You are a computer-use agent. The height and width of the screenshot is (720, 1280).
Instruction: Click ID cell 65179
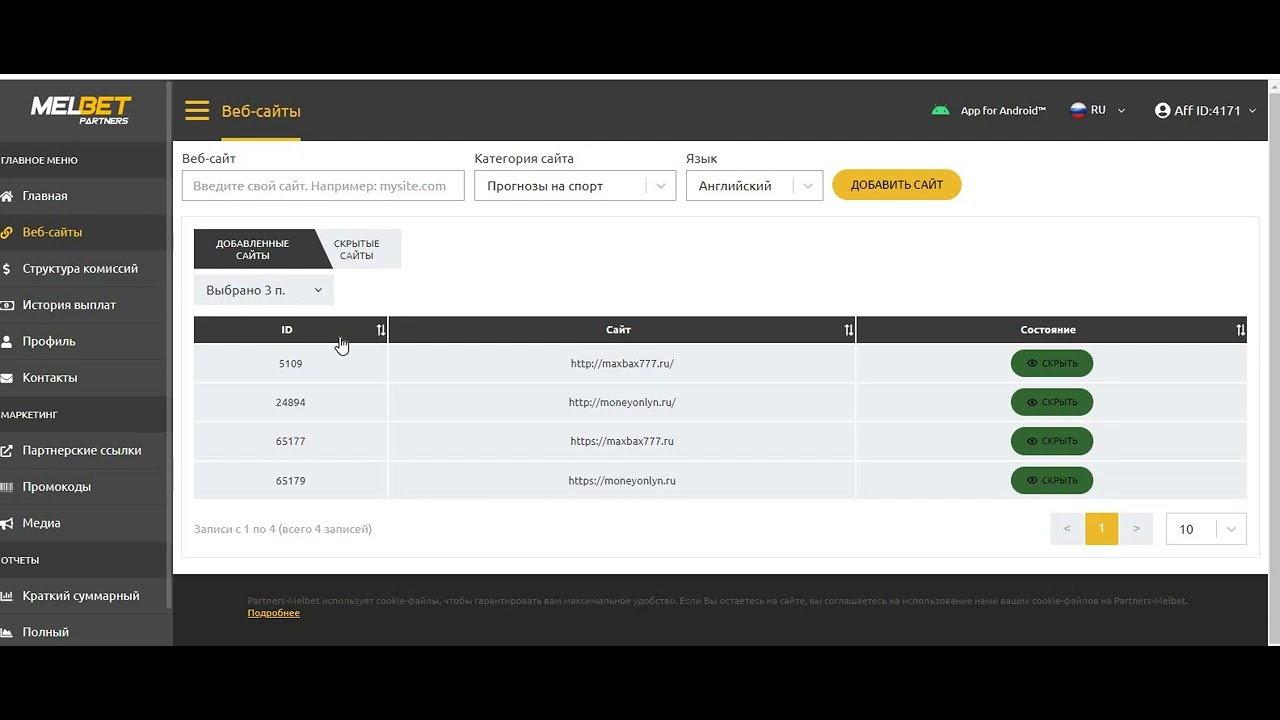290,481
